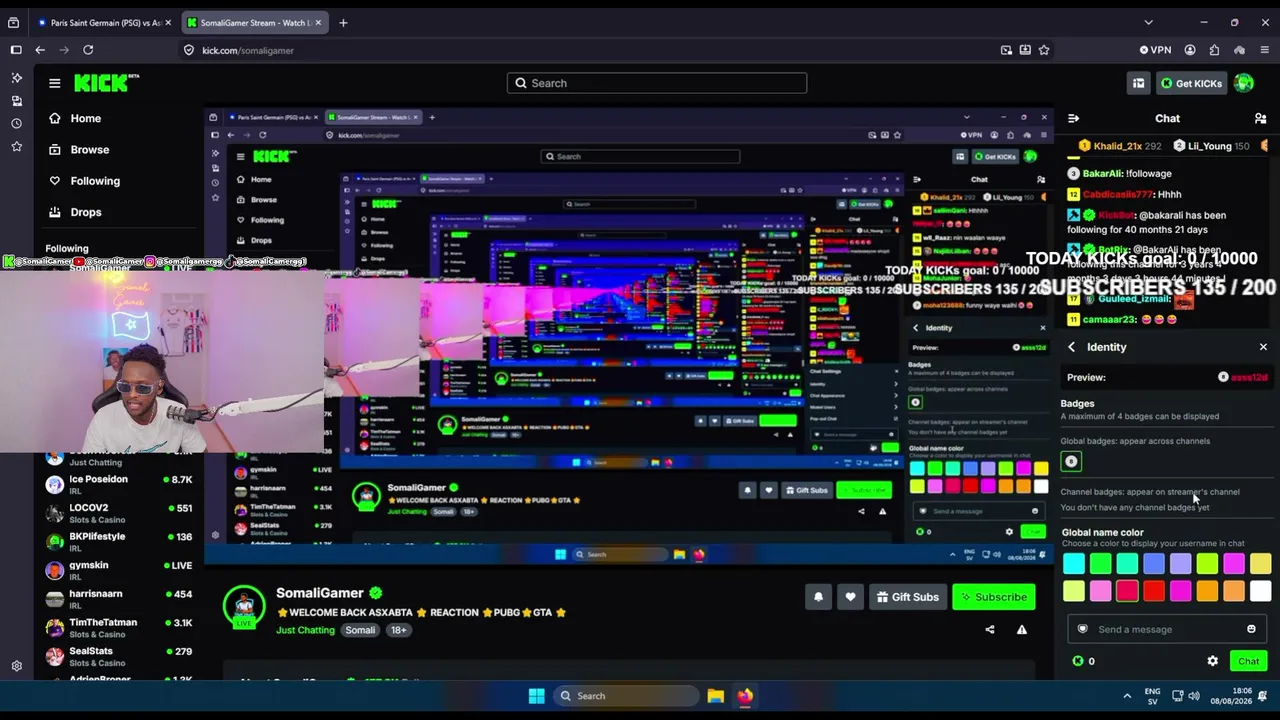The height and width of the screenshot is (720, 1280).
Task: Follow SomaliGamer with the heart icon
Action: (x=850, y=597)
